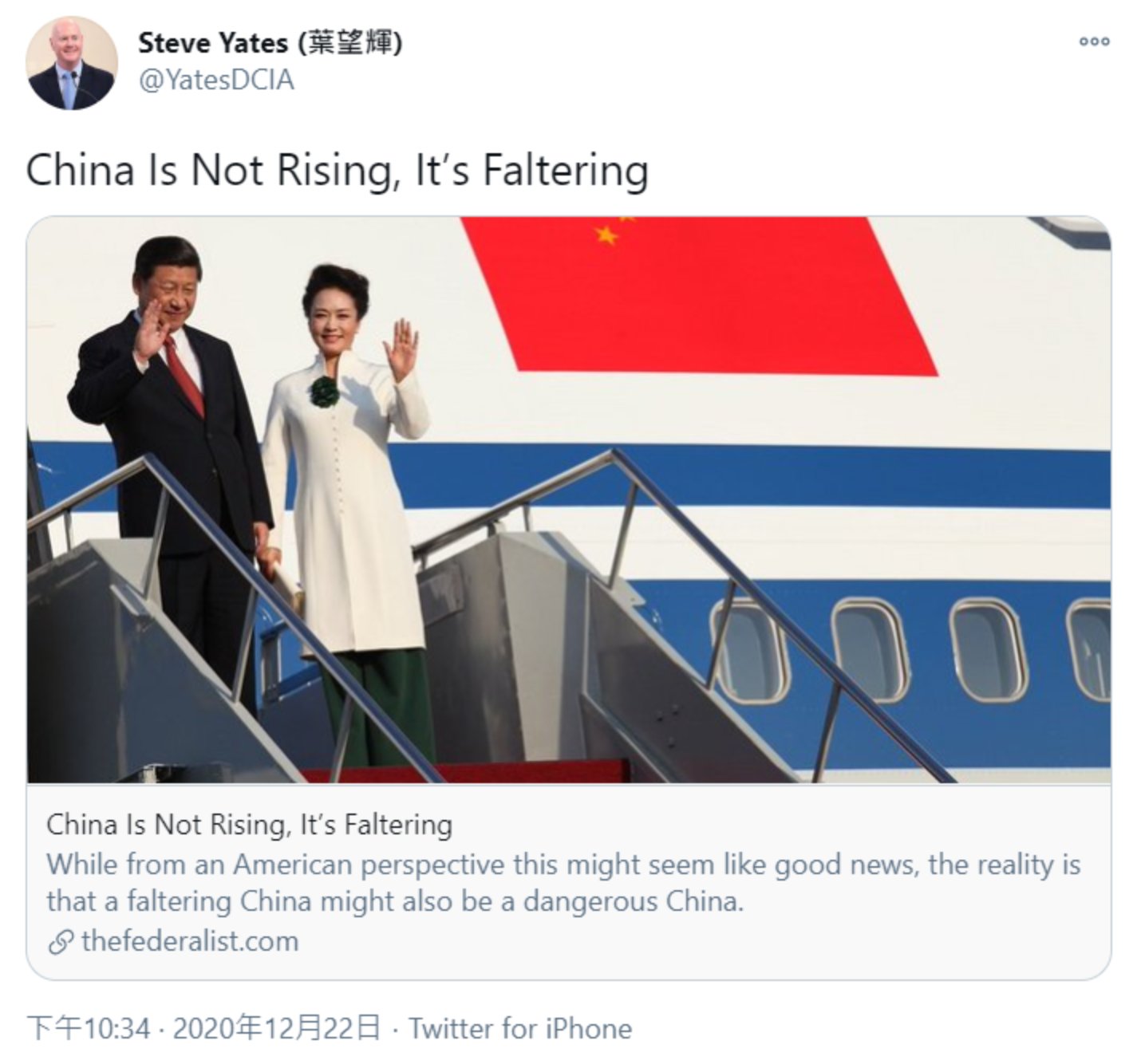Visit thefederalist.com domain link
The image size is (1141, 1064).
tap(190, 942)
